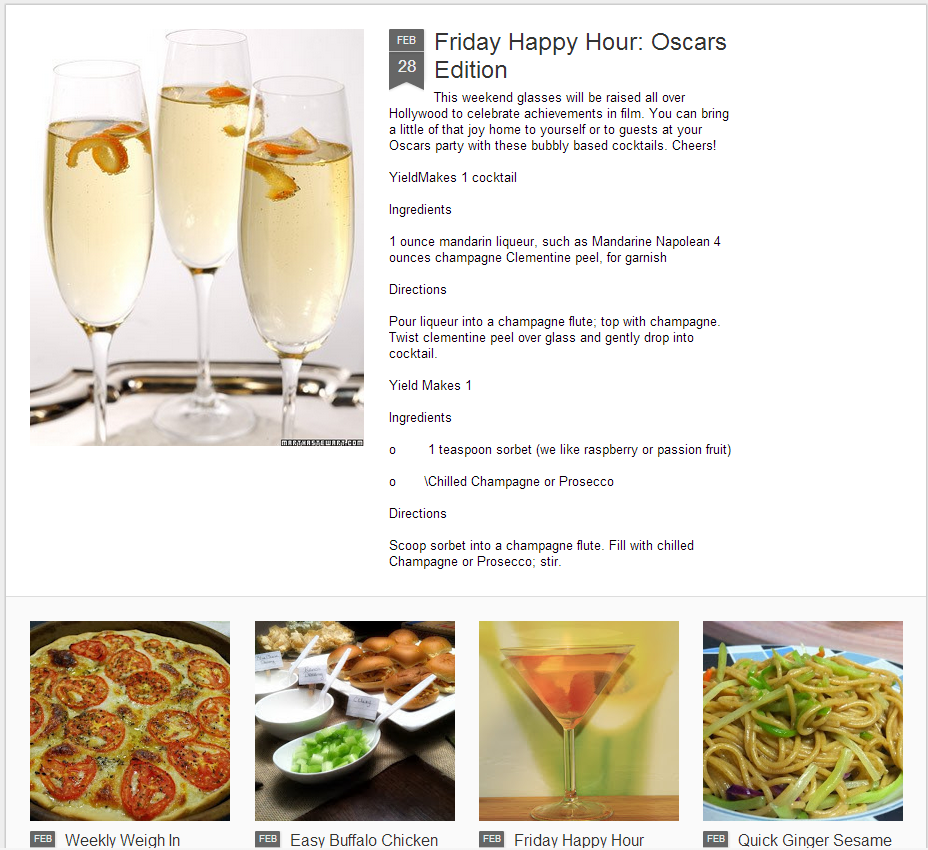This screenshot has height=850, width=928.
Task: Open the martini glass cocktail thumbnail
Action: tap(579, 720)
